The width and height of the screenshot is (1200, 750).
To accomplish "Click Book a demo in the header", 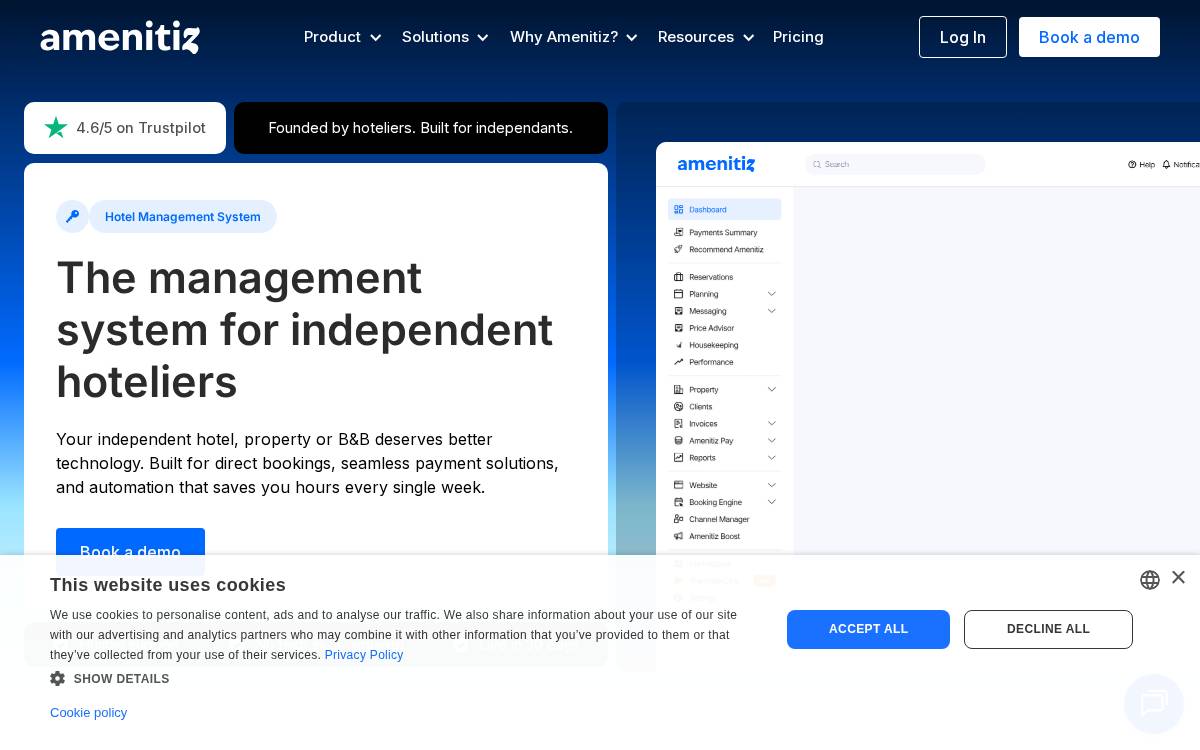I will pyautogui.click(x=1089, y=37).
